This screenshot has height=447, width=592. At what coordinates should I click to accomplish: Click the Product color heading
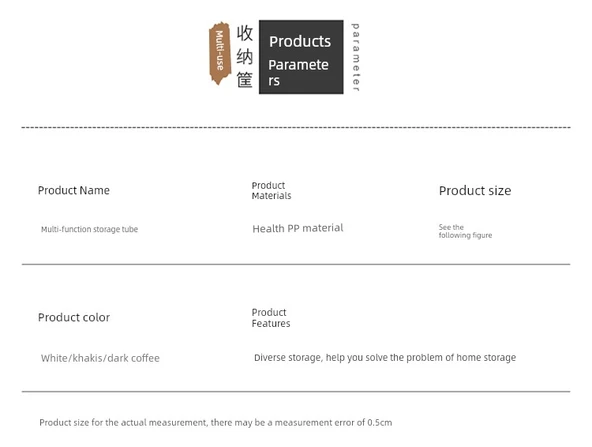point(74,318)
